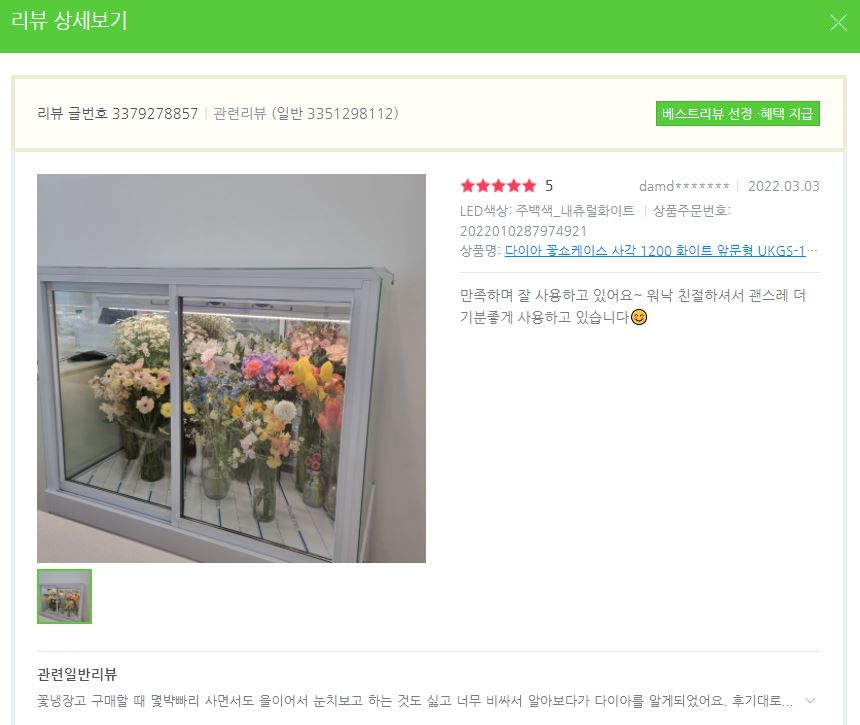The image size is (860, 725).
Task: Click reviewer ID damd*******
Action: (x=684, y=186)
